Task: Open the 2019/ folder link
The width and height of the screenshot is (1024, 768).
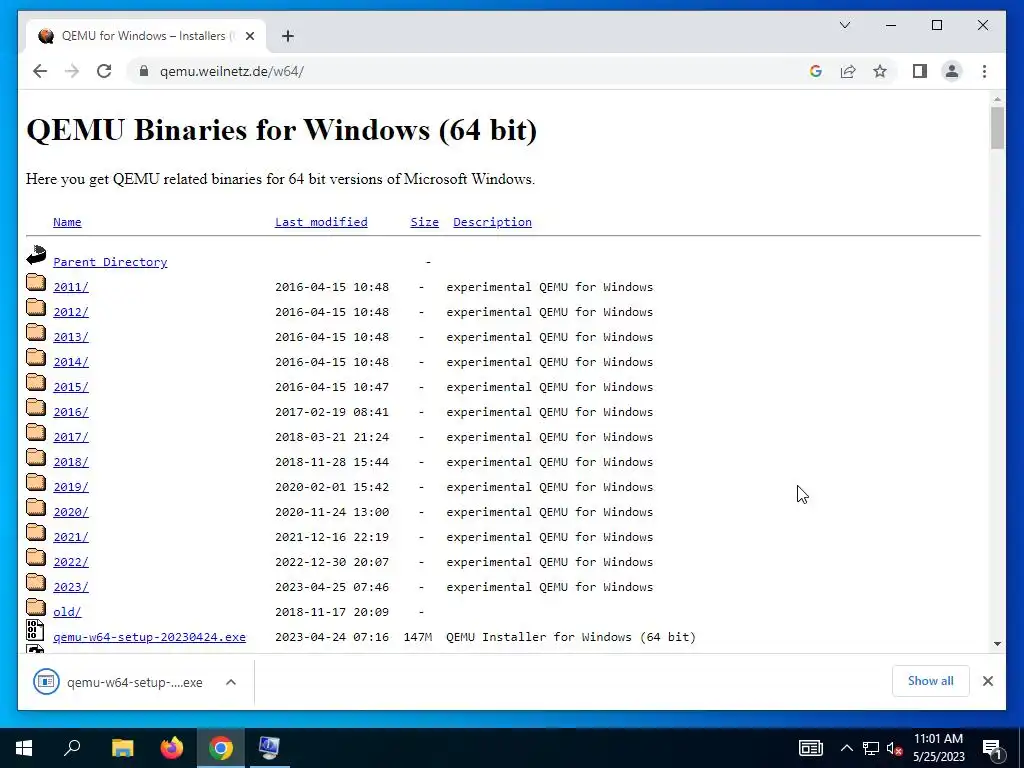Action: pos(71,487)
